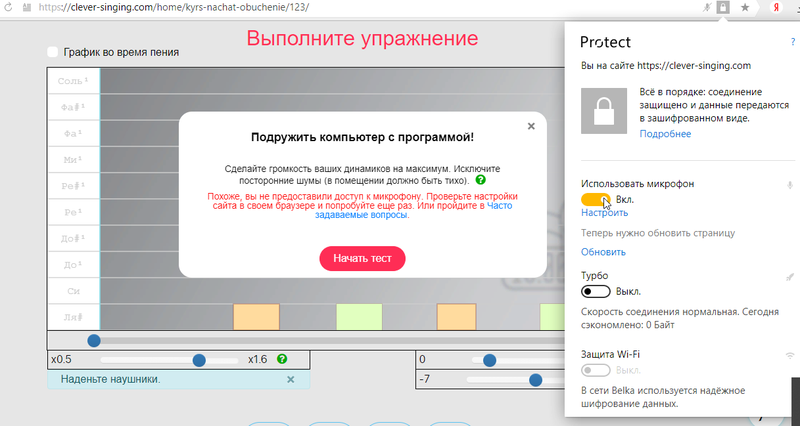Viewport: 800px width, 426px height.
Task: Click the 'Protect' panel title
Action: pos(606,42)
